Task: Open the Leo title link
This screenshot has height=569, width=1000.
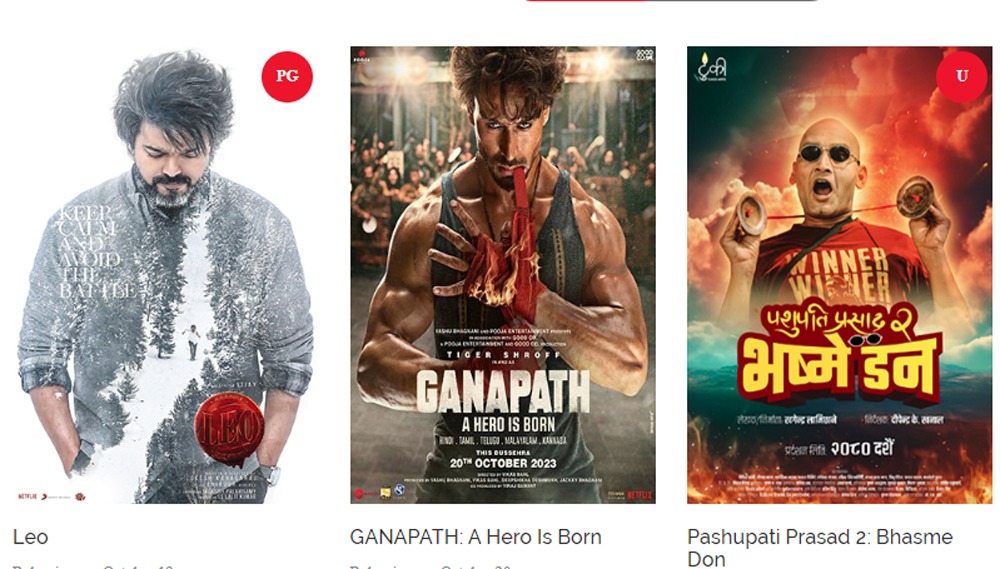Action: pos(31,537)
